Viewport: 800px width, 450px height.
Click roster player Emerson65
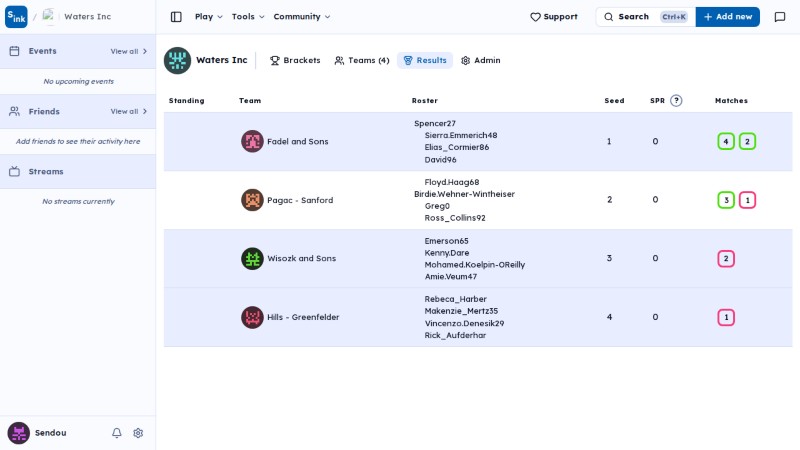point(446,241)
